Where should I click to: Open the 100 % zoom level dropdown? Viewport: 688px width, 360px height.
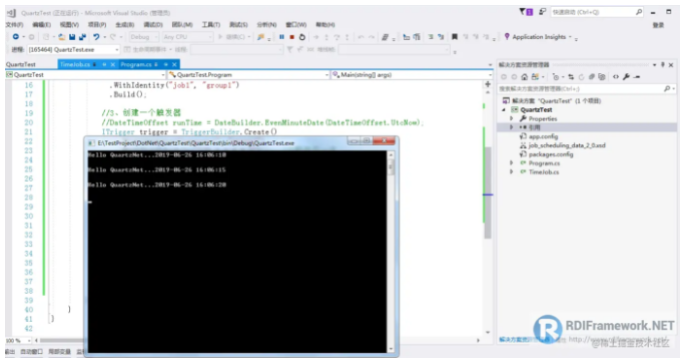[x=18, y=340]
